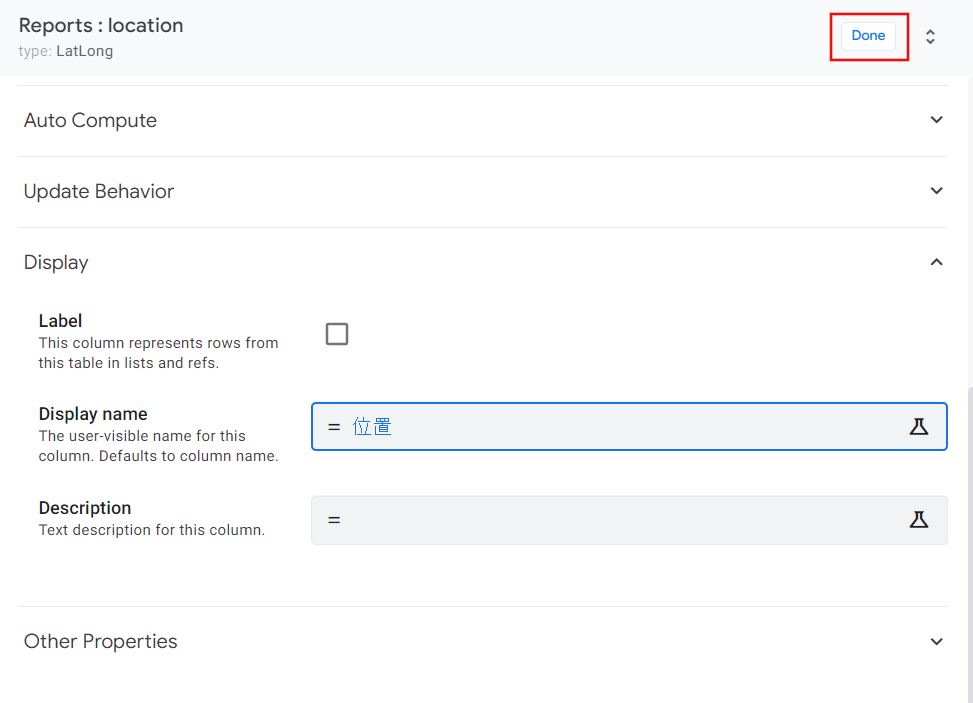
Task: Select the 位置 display name text
Action: pyautogui.click(x=372, y=425)
